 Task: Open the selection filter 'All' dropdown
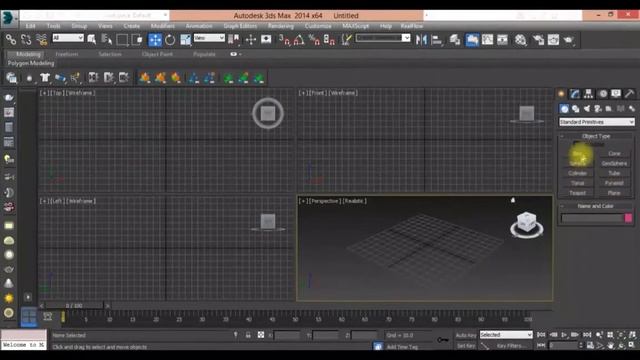pos(68,38)
